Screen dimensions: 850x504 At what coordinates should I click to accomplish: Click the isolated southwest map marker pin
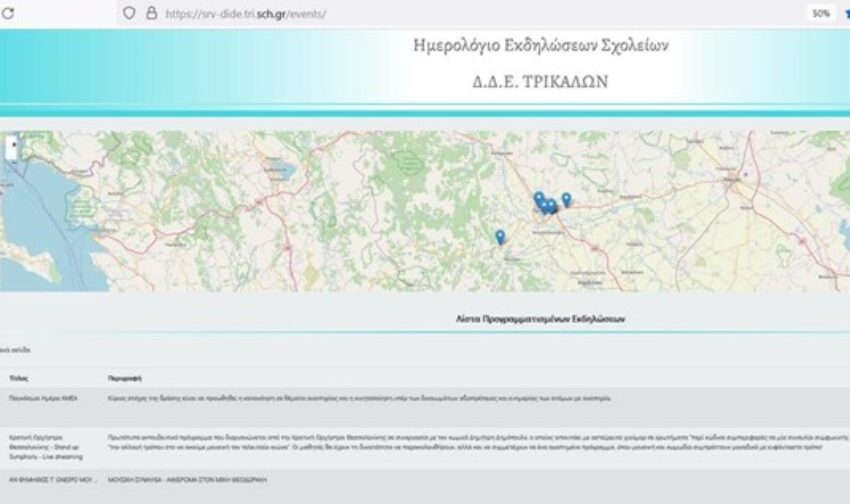coord(500,237)
